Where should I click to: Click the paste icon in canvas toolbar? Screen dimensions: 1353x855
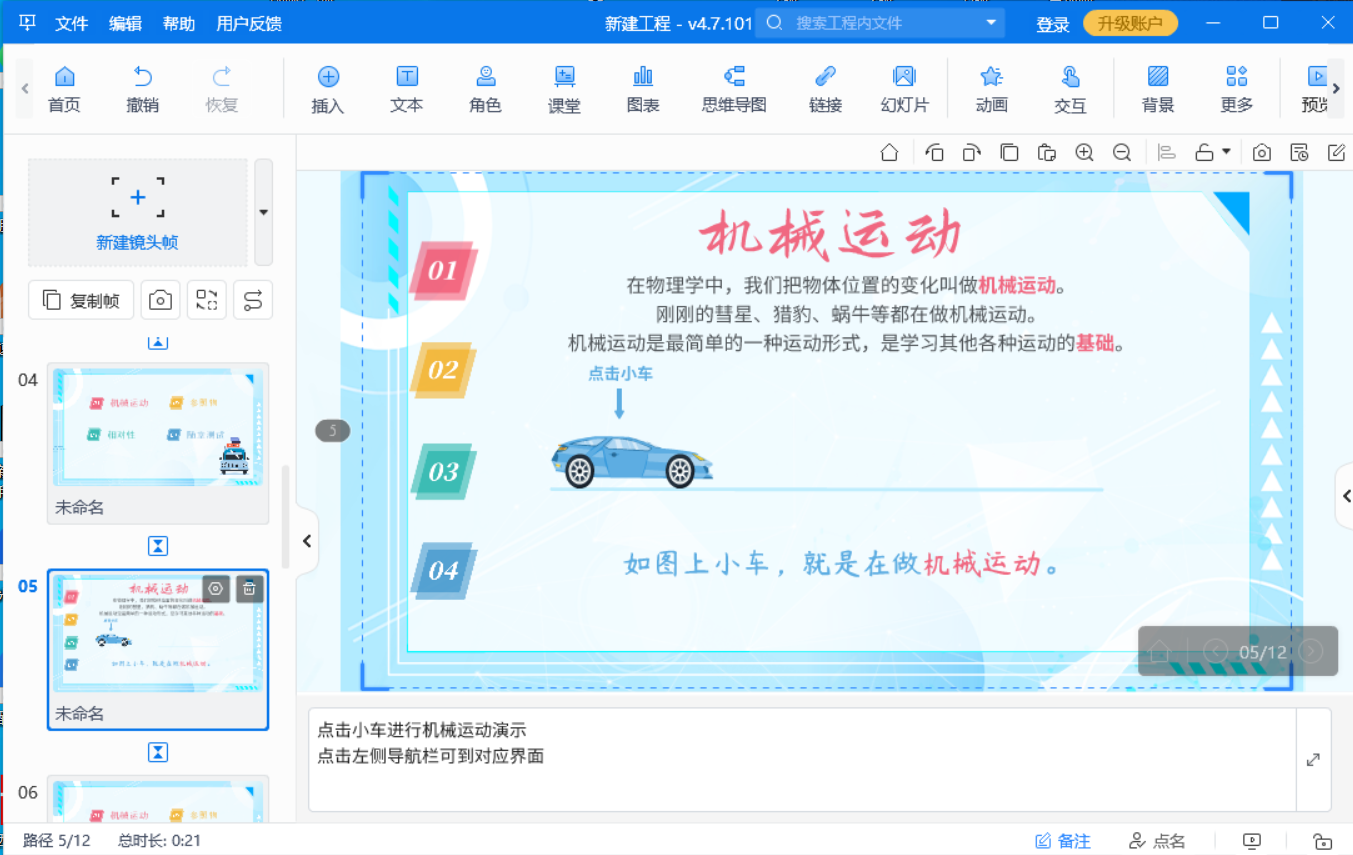pos(1047,153)
